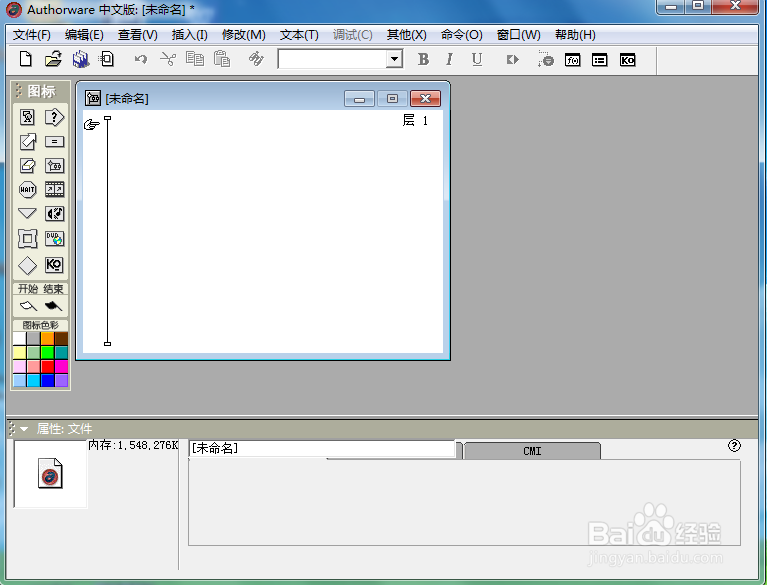Collapse the 属性: 文件 panel triangle
This screenshot has width=767, height=585.
[23, 429]
